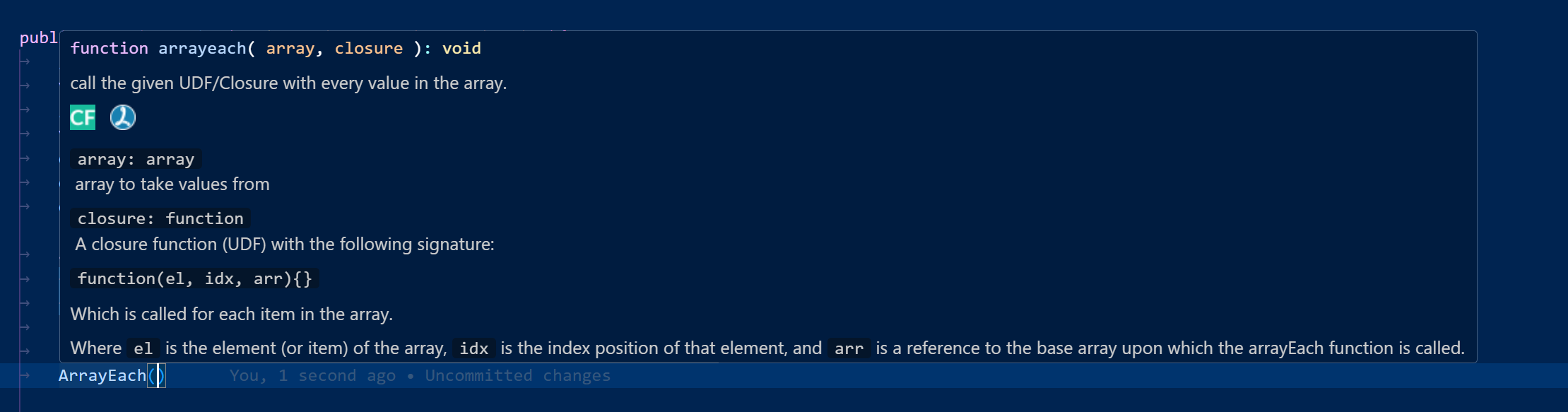Click the arrayeach function name in signature
The image size is (1568, 412).
click(202, 49)
